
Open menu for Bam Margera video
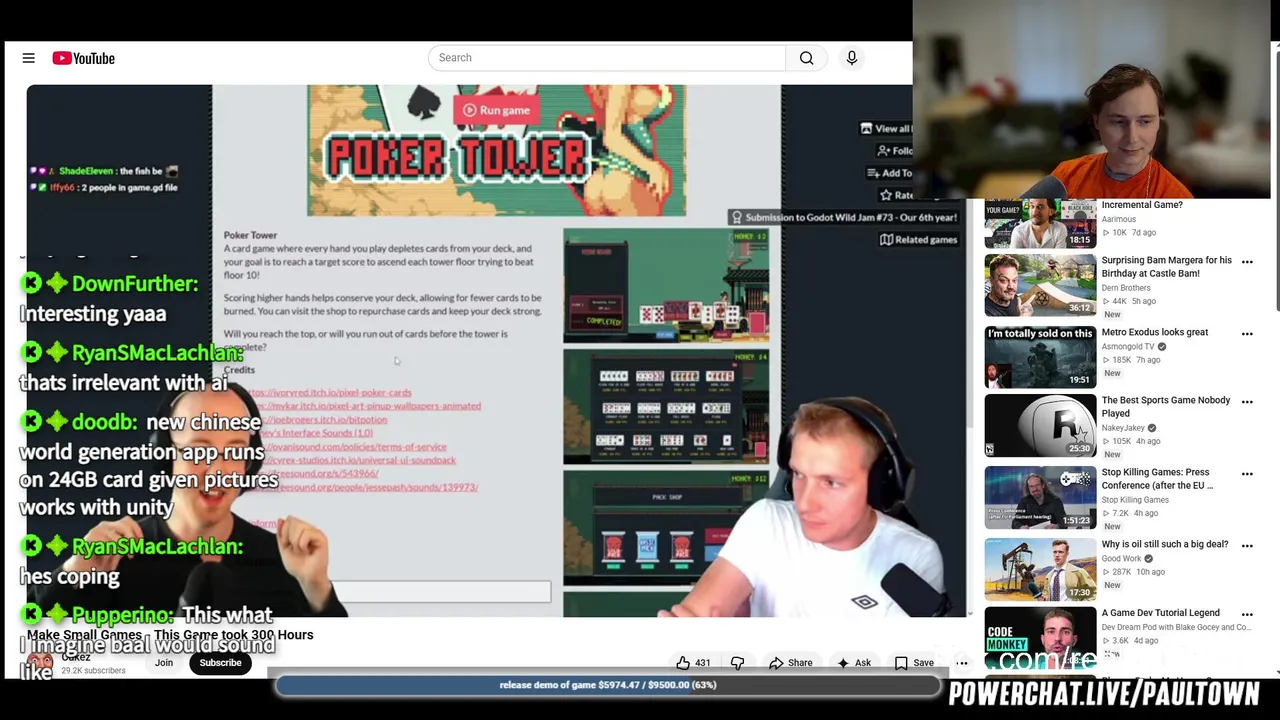[x=1247, y=262]
